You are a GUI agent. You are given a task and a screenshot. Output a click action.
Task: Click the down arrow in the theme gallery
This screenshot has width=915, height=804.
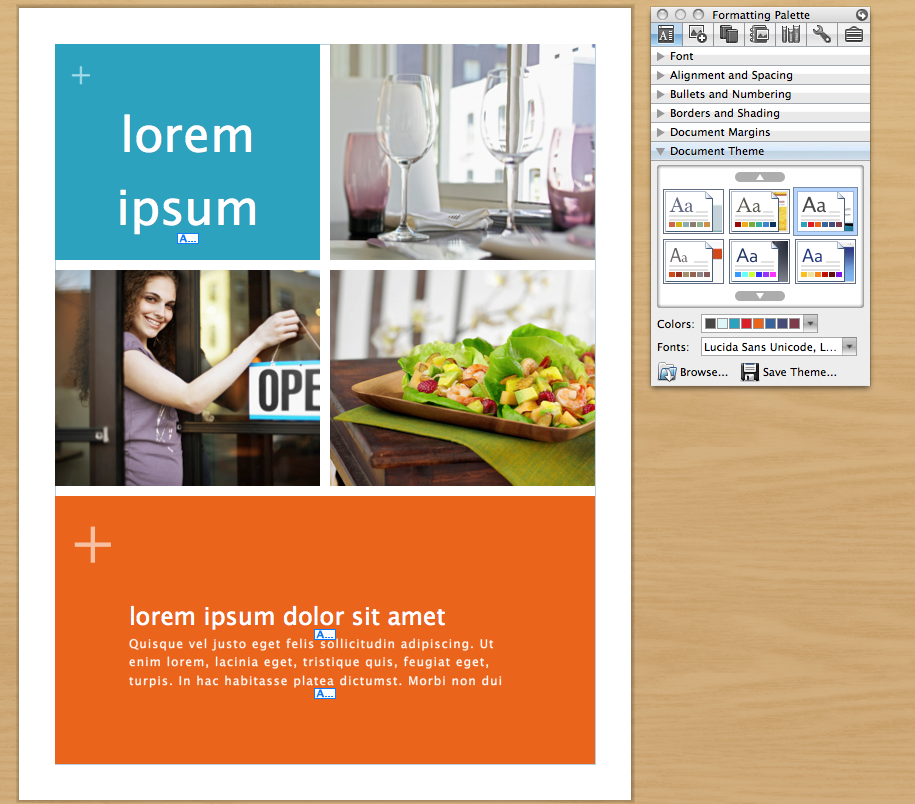(759, 295)
